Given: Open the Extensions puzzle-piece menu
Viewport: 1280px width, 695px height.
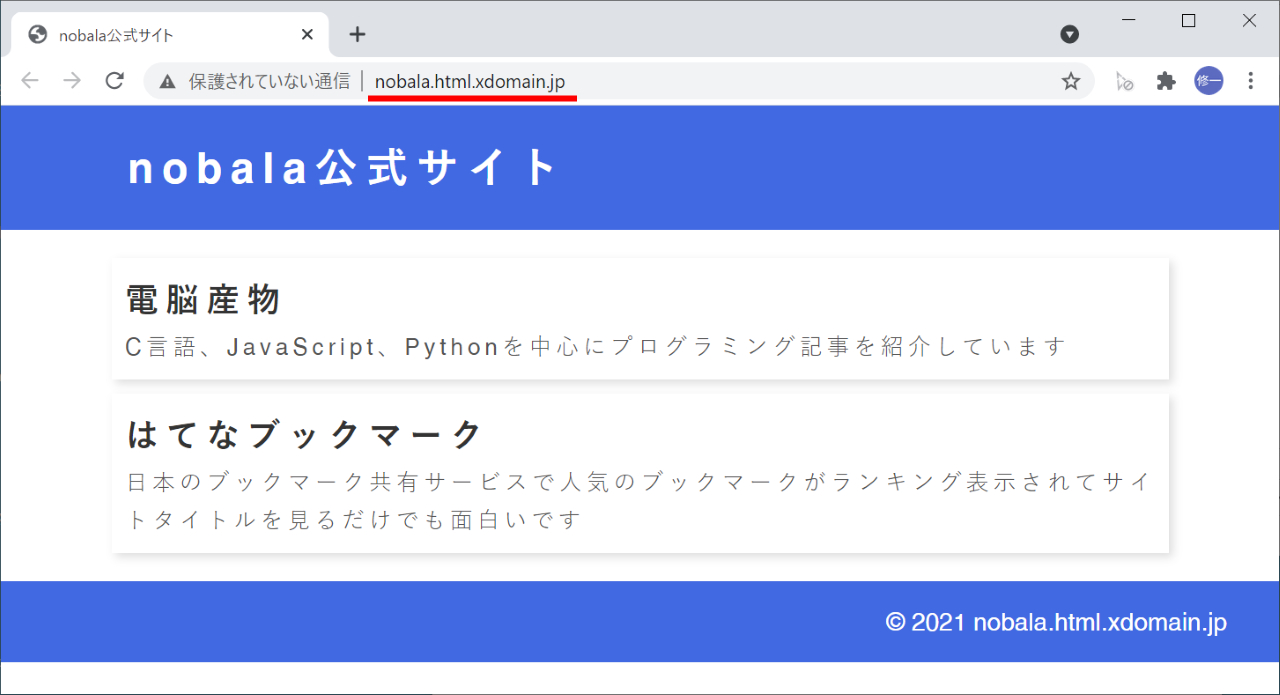Looking at the screenshot, I should click(x=1166, y=81).
